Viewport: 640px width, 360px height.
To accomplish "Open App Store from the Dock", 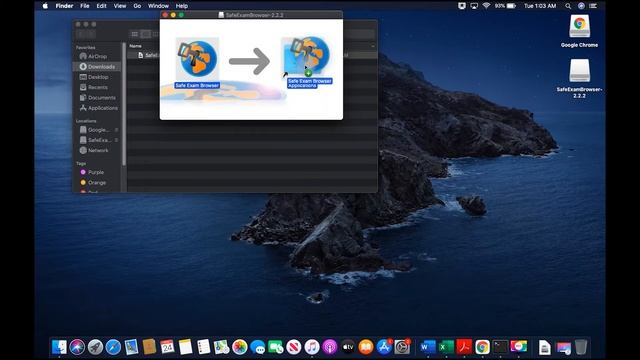I will (384, 347).
